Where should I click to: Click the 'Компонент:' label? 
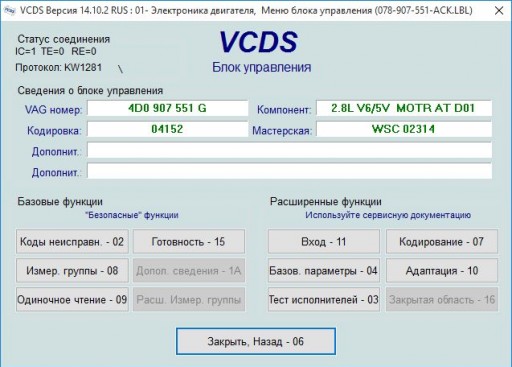coord(284,110)
